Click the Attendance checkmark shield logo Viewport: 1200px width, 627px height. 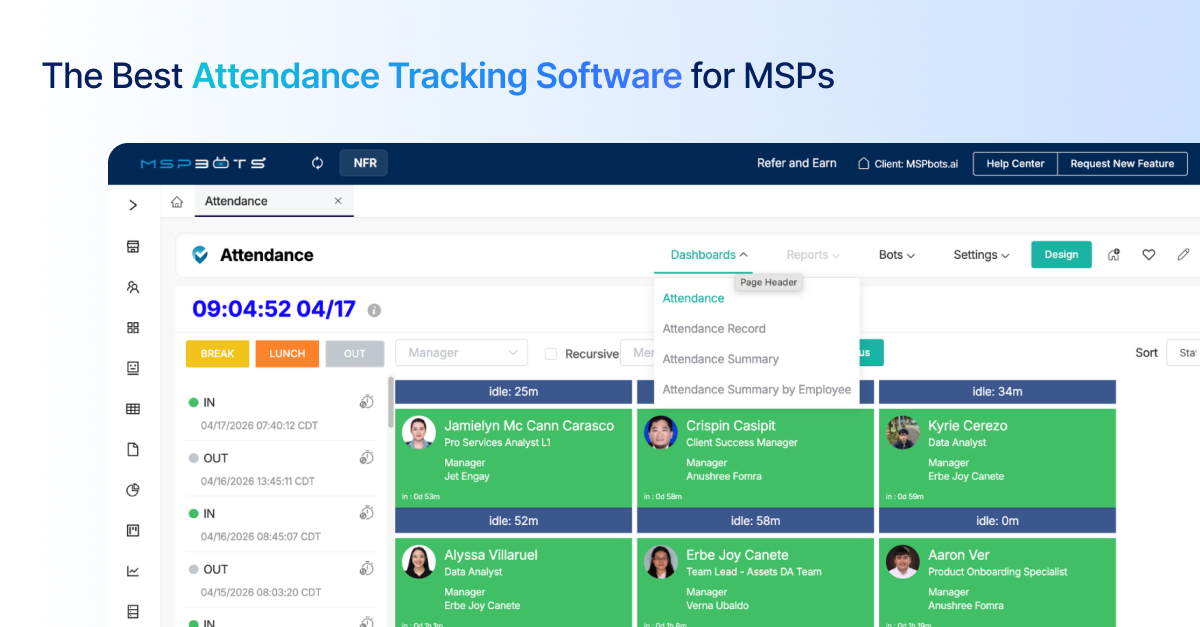pyautogui.click(x=200, y=255)
